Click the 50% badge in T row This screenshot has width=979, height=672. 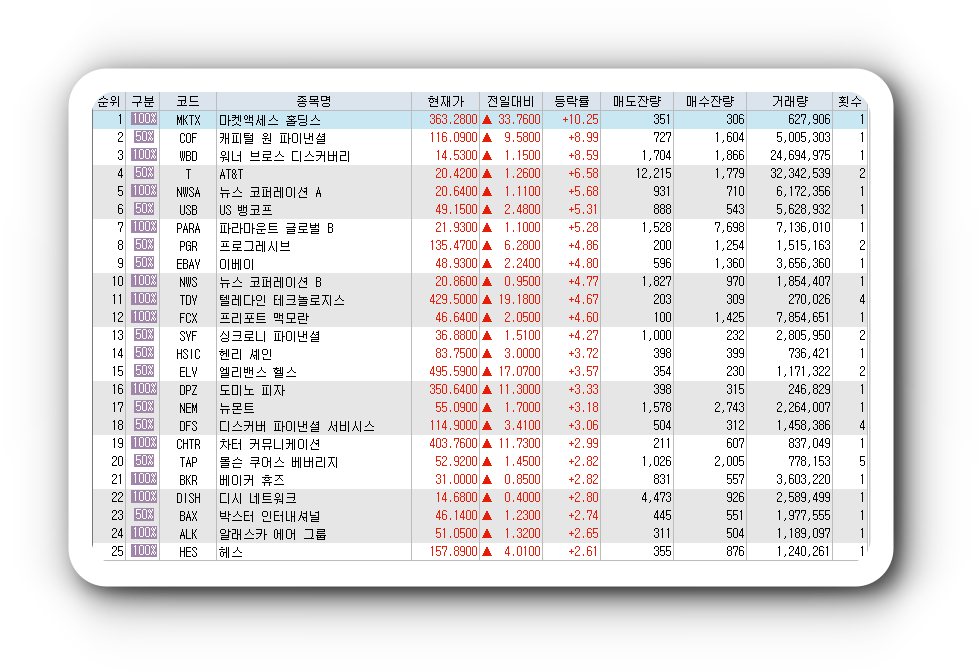(144, 172)
